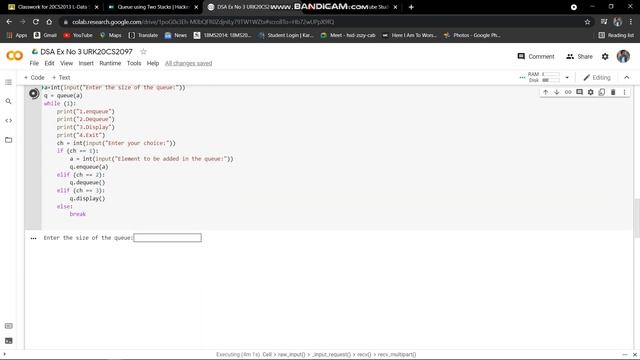Copy link to cell icon
Screen dimensions: 640x360
pos(568,92)
